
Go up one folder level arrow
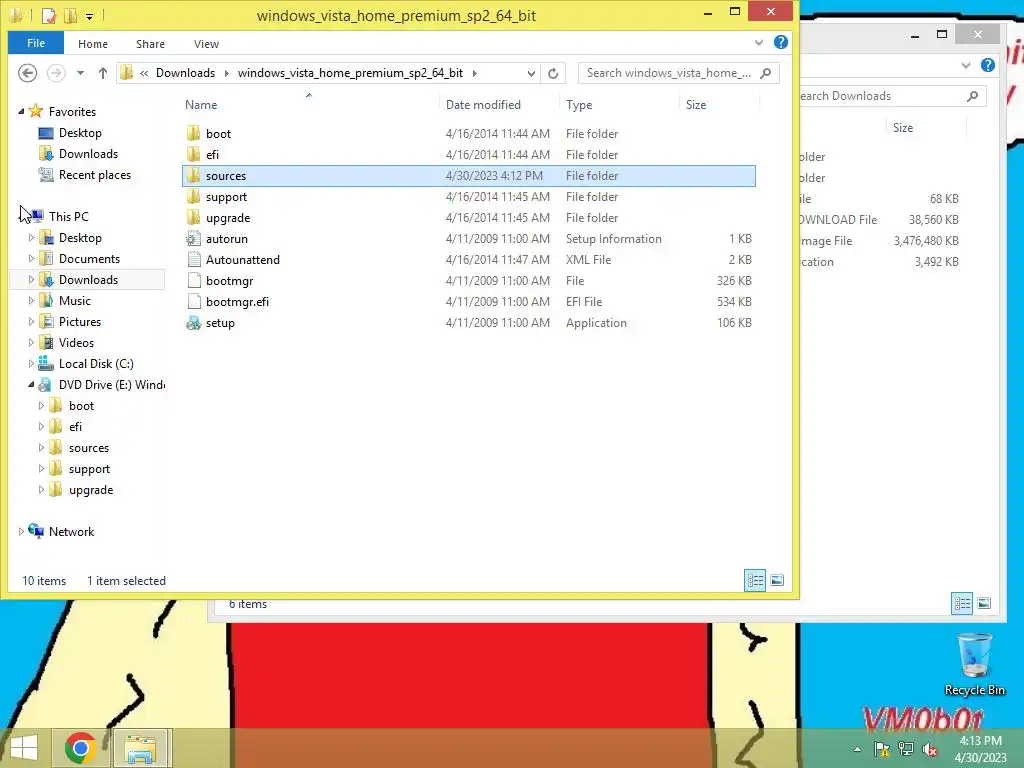(x=103, y=73)
